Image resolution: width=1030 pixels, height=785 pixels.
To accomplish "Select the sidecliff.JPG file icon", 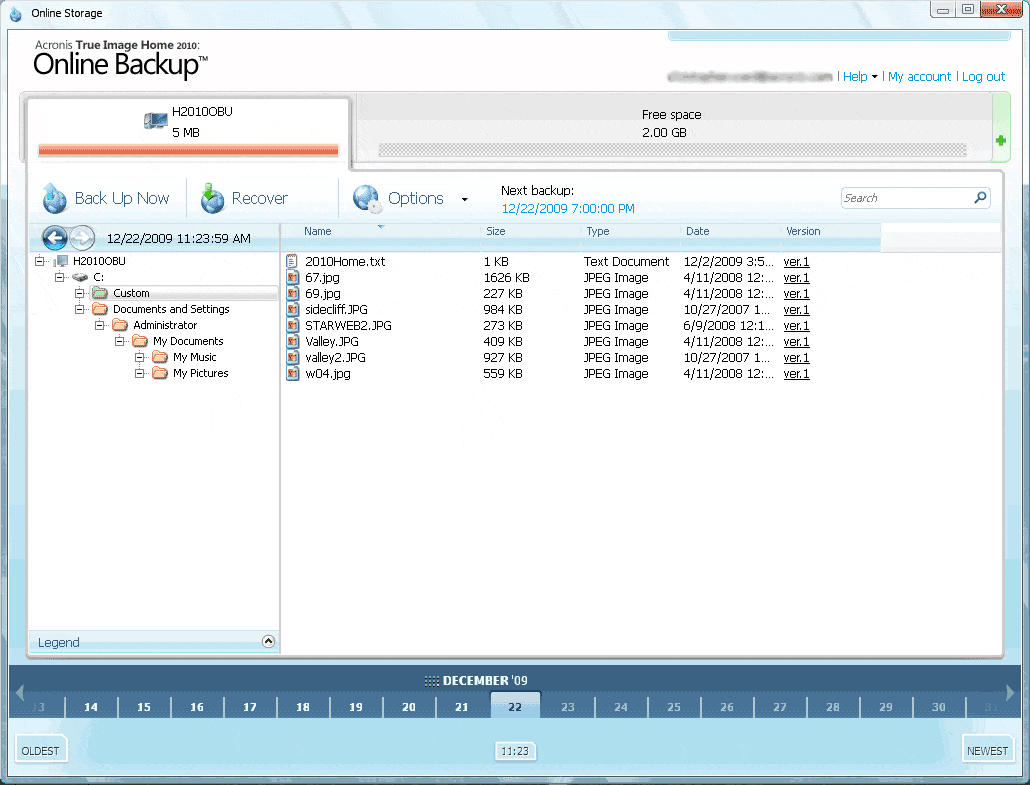I will pyautogui.click(x=292, y=309).
